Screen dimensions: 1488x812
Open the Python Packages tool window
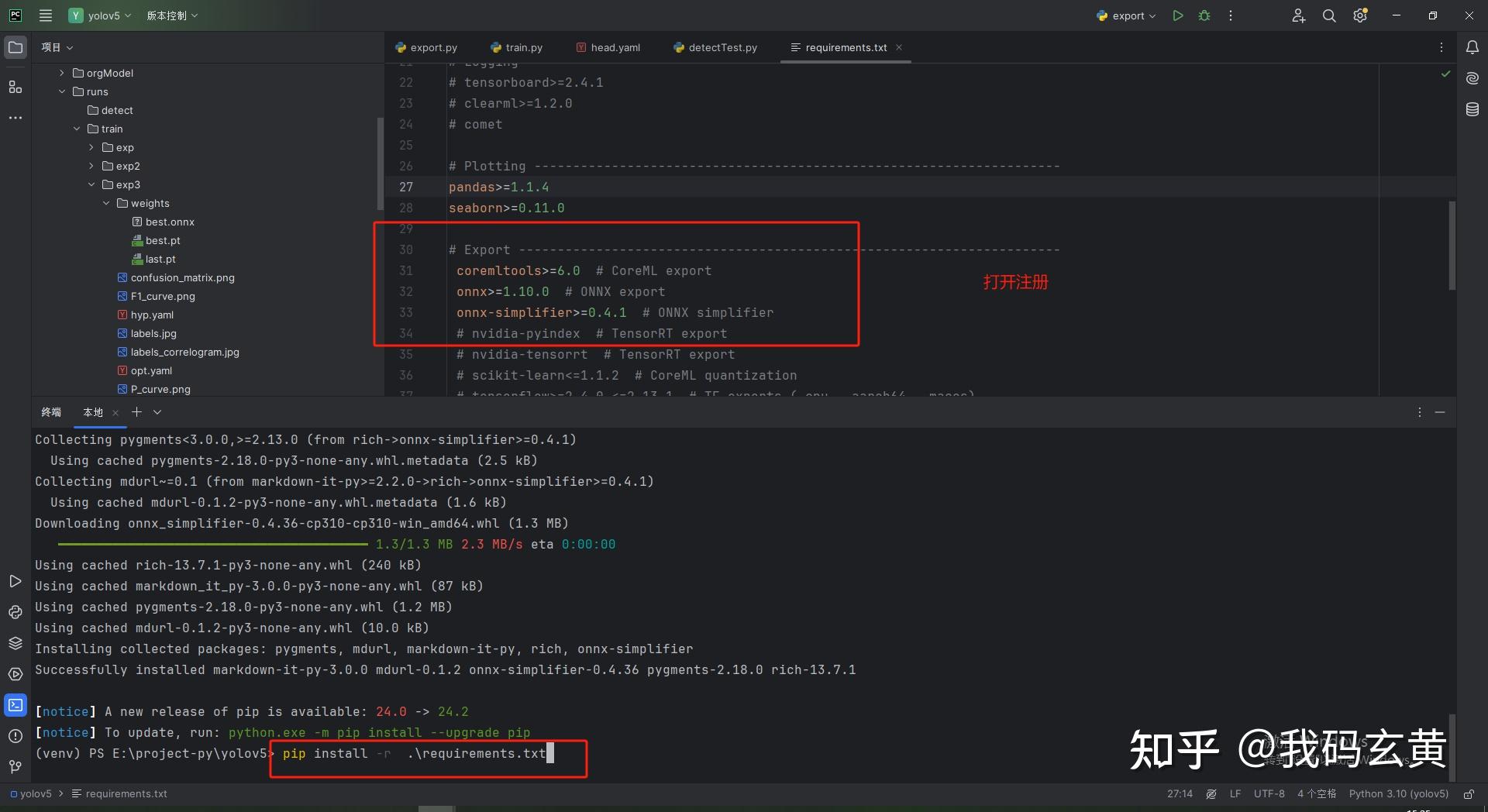[x=15, y=643]
